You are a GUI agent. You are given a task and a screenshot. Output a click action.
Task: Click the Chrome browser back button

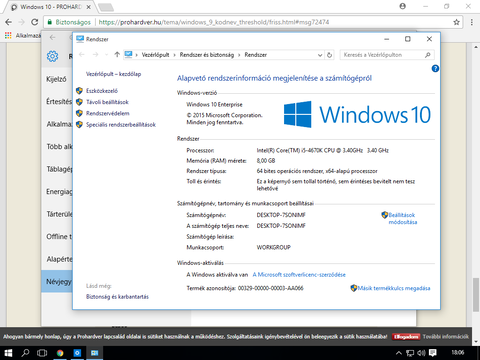[x=9, y=22]
